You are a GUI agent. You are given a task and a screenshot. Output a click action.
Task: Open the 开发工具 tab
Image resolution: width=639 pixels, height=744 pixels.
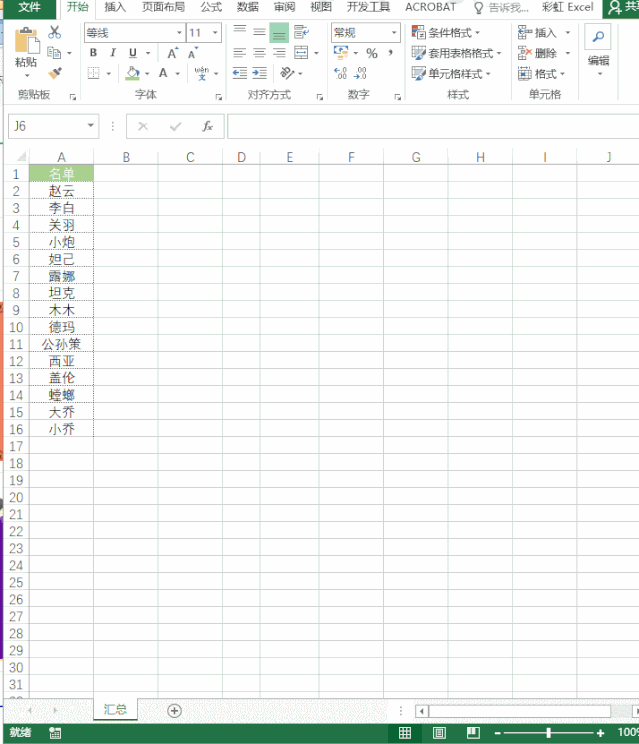368,7
